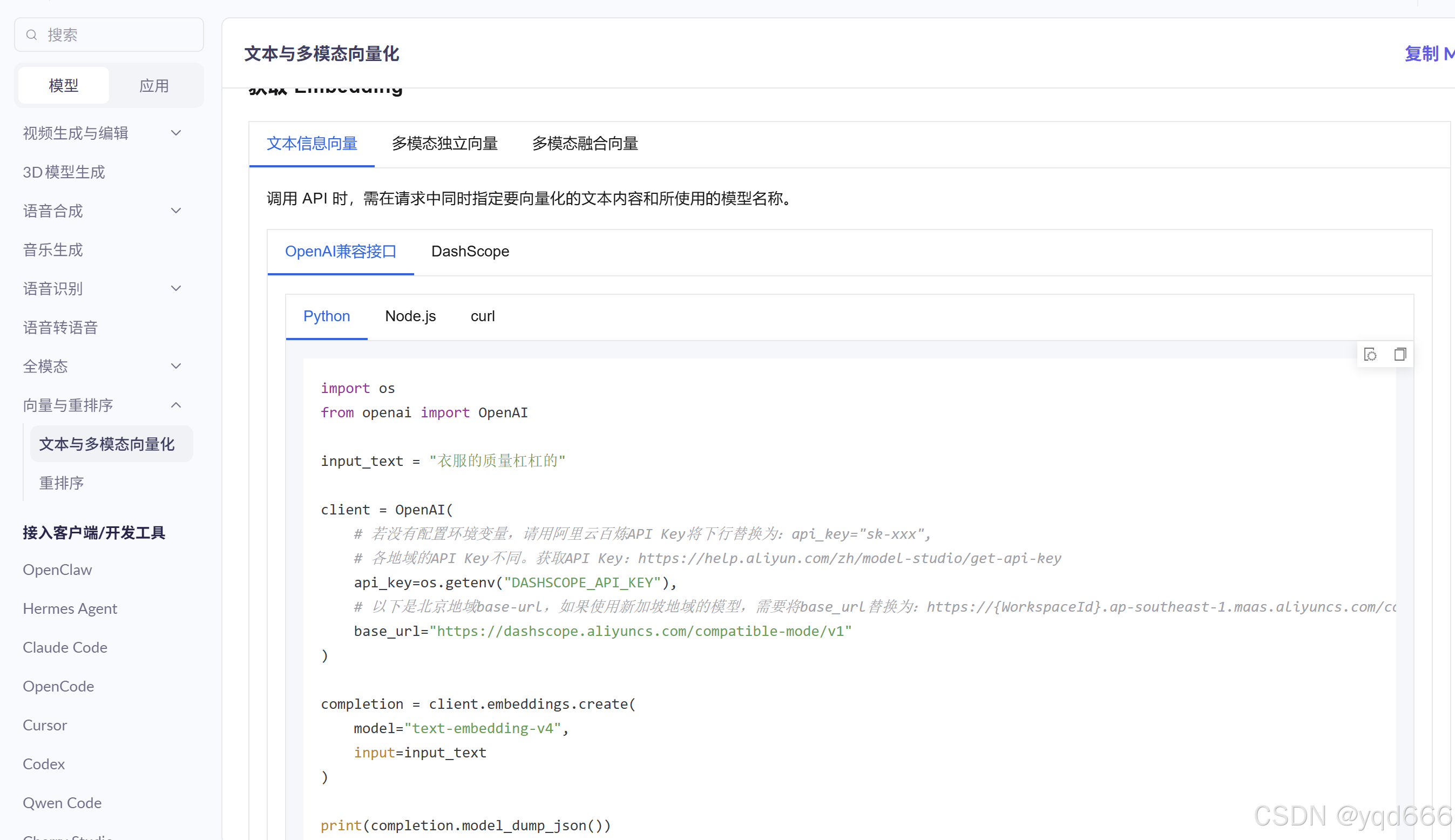The image size is (1455, 840).
Task: Click the base_url dashscope URL string
Action: pos(640,631)
